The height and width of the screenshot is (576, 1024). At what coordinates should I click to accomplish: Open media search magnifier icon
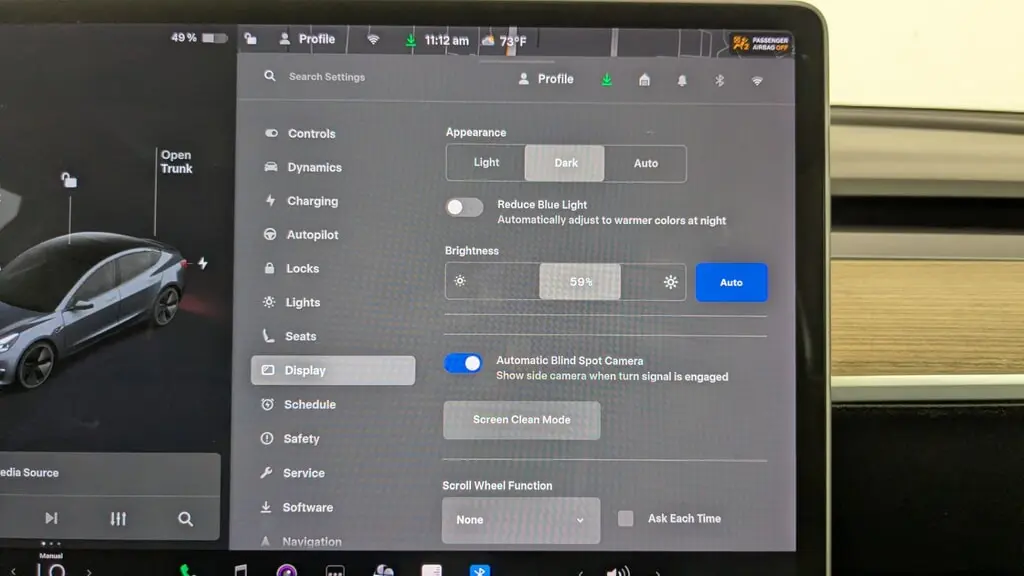[185, 518]
